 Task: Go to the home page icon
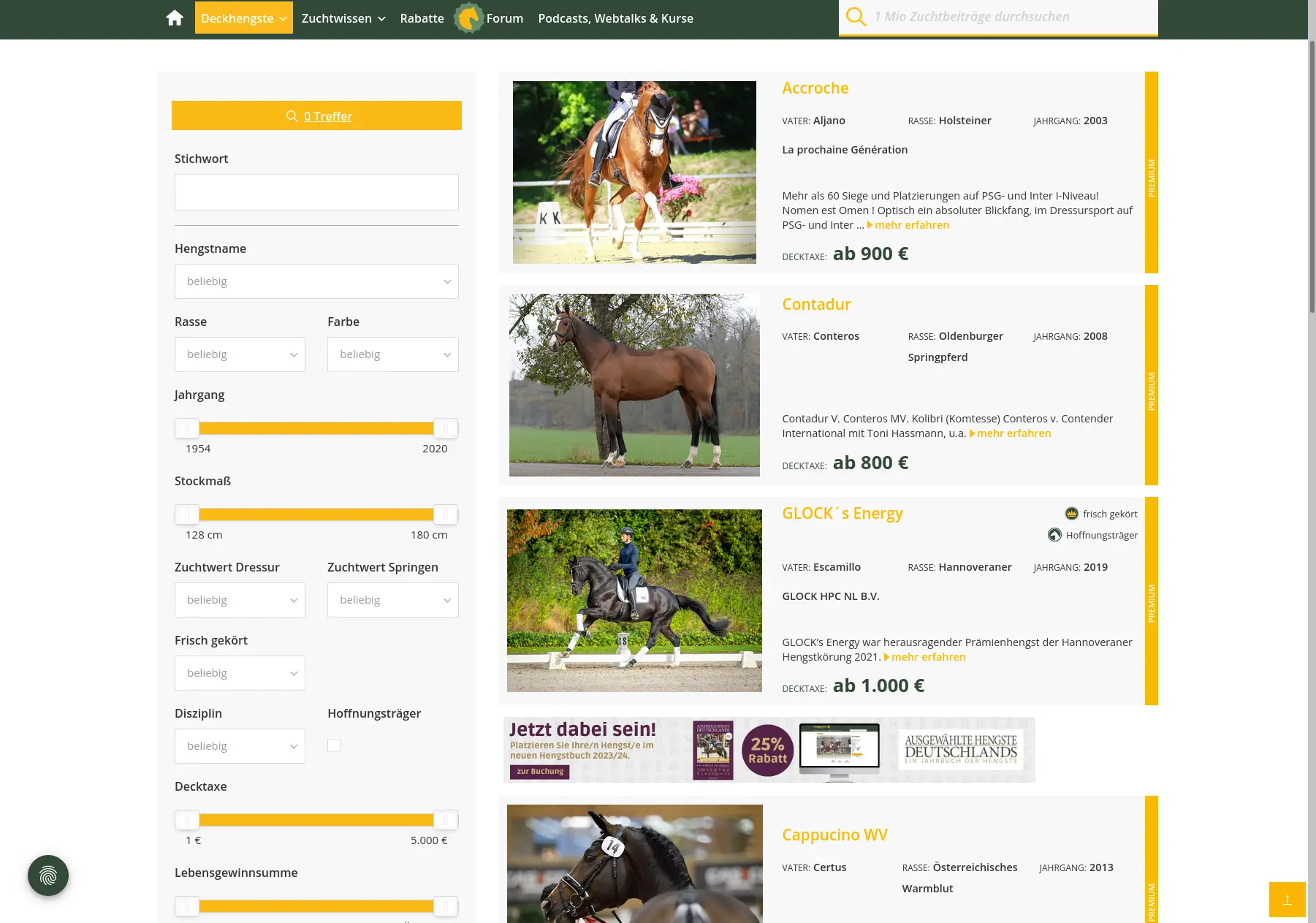point(175,18)
